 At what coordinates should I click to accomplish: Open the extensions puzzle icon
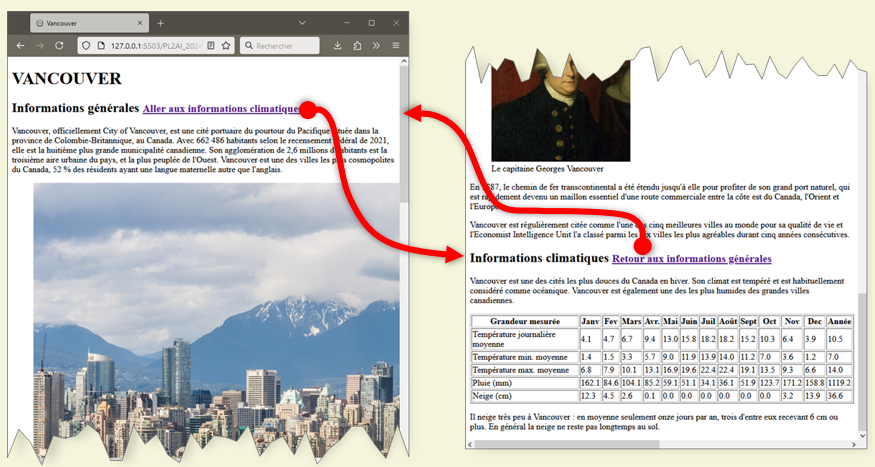[x=357, y=46]
